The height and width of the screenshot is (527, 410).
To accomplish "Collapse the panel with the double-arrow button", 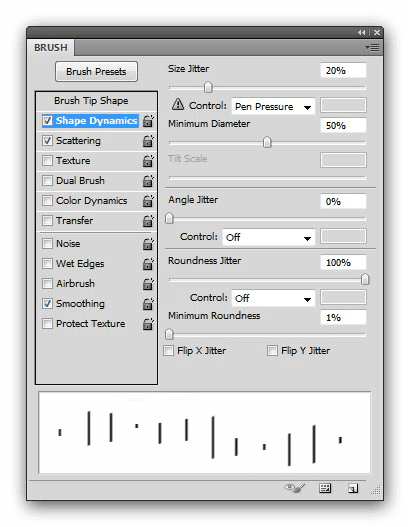I will pos(362,33).
